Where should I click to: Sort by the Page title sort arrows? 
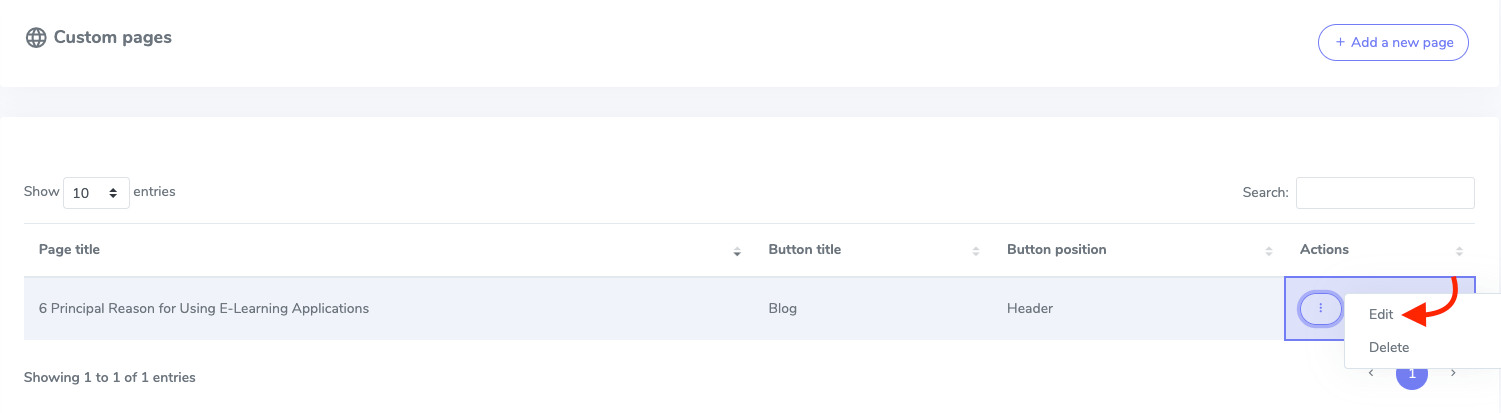(x=737, y=251)
